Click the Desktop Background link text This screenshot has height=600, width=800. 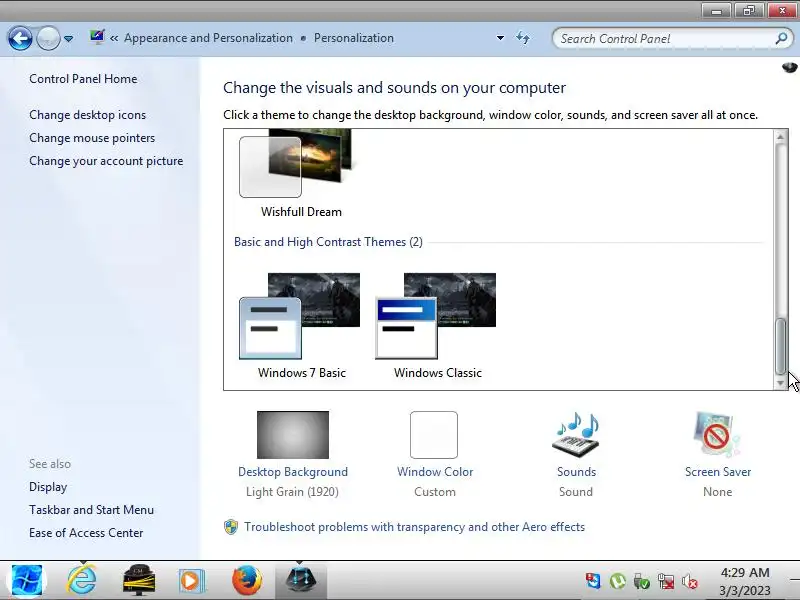(x=293, y=472)
